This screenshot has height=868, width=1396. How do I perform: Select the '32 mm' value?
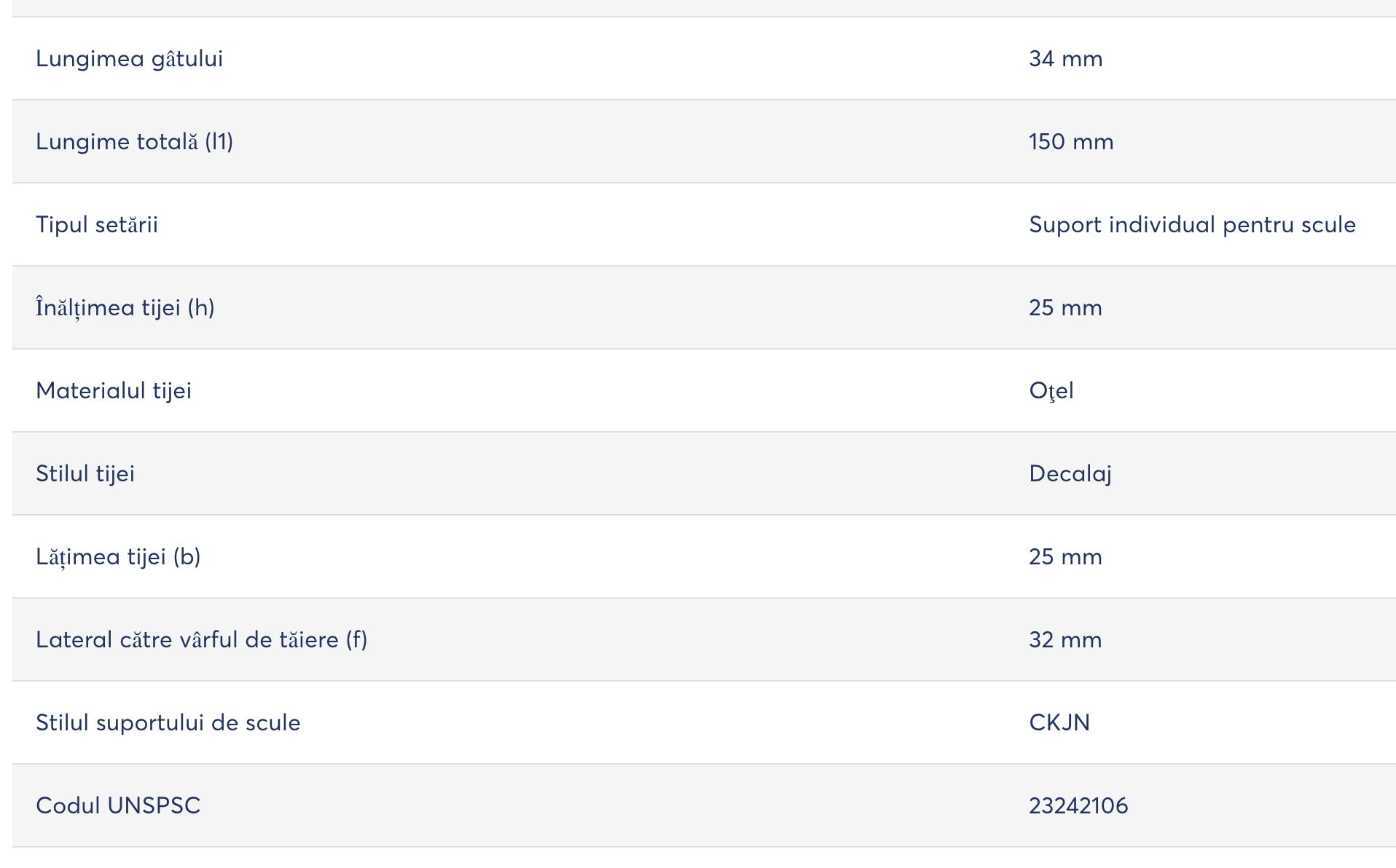[x=1065, y=639]
